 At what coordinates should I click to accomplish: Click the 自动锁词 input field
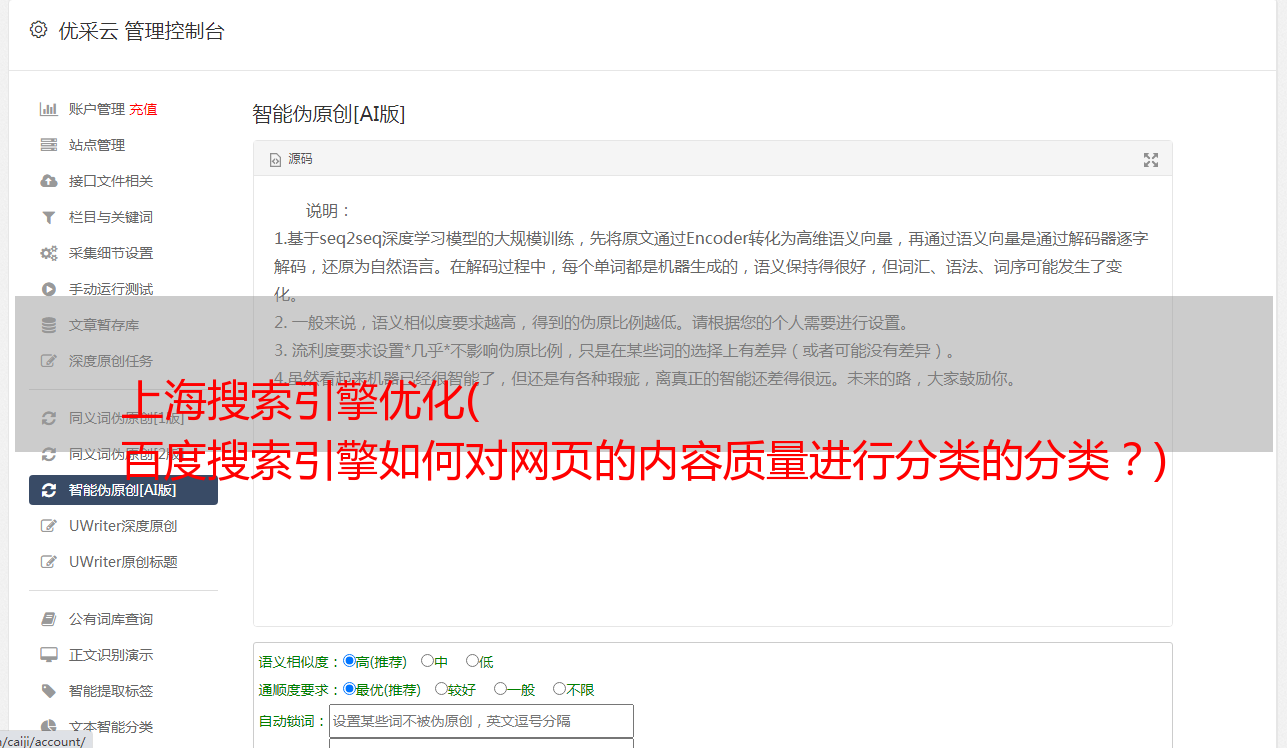(481, 721)
